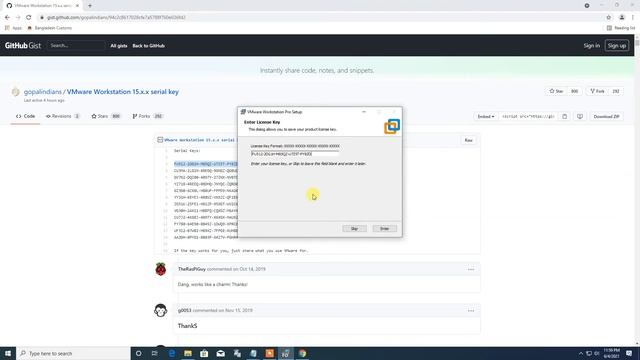The width and height of the screenshot is (640, 360).
Task: Open TheRadPiGuy commenter name
Action: point(192,269)
